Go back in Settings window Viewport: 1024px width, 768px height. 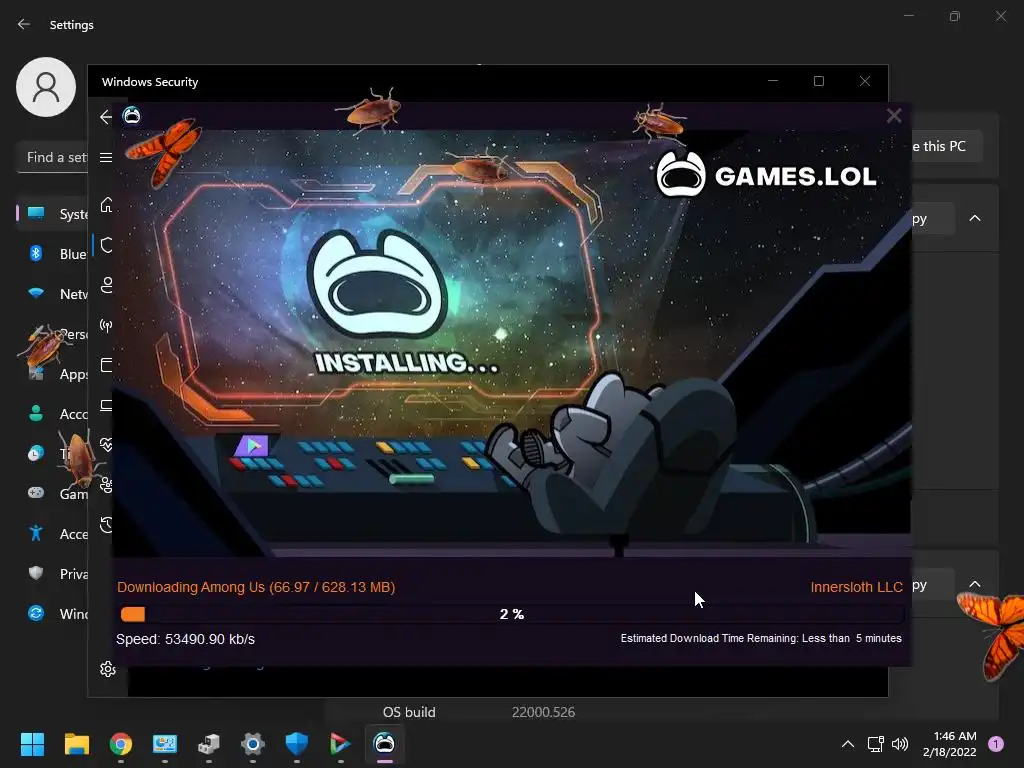(x=24, y=24)
